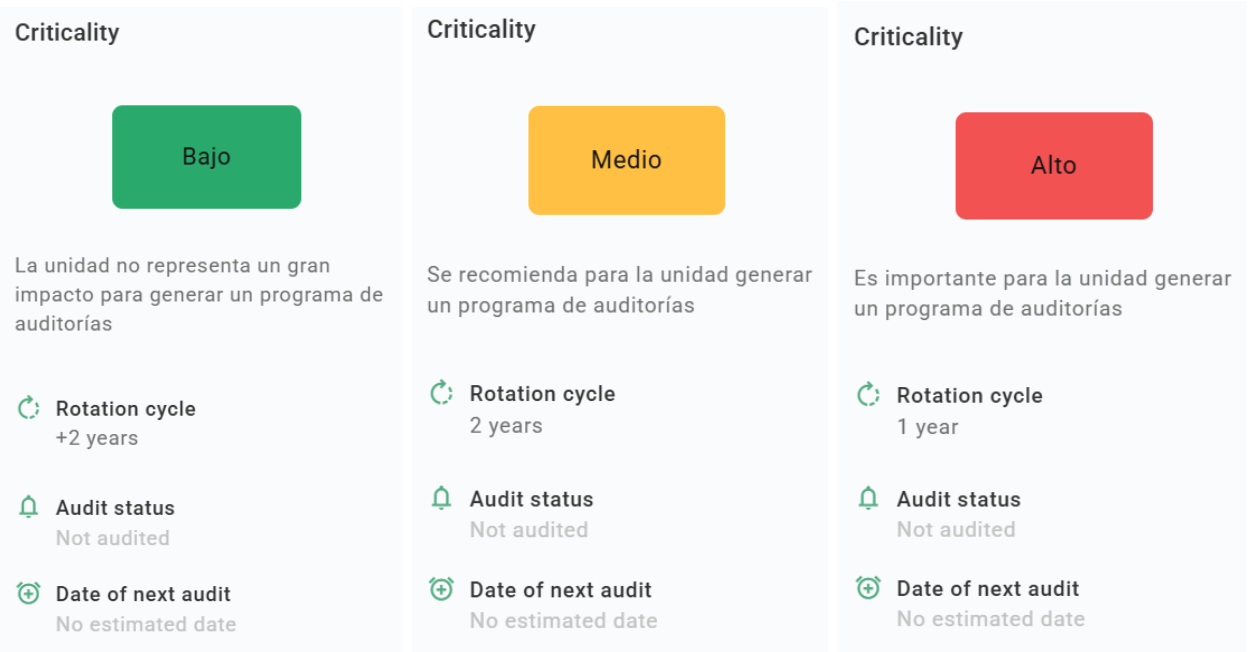Select the green Bajo criticality badge
This screenshot has width=1249, height=652.
pos(206,157)
